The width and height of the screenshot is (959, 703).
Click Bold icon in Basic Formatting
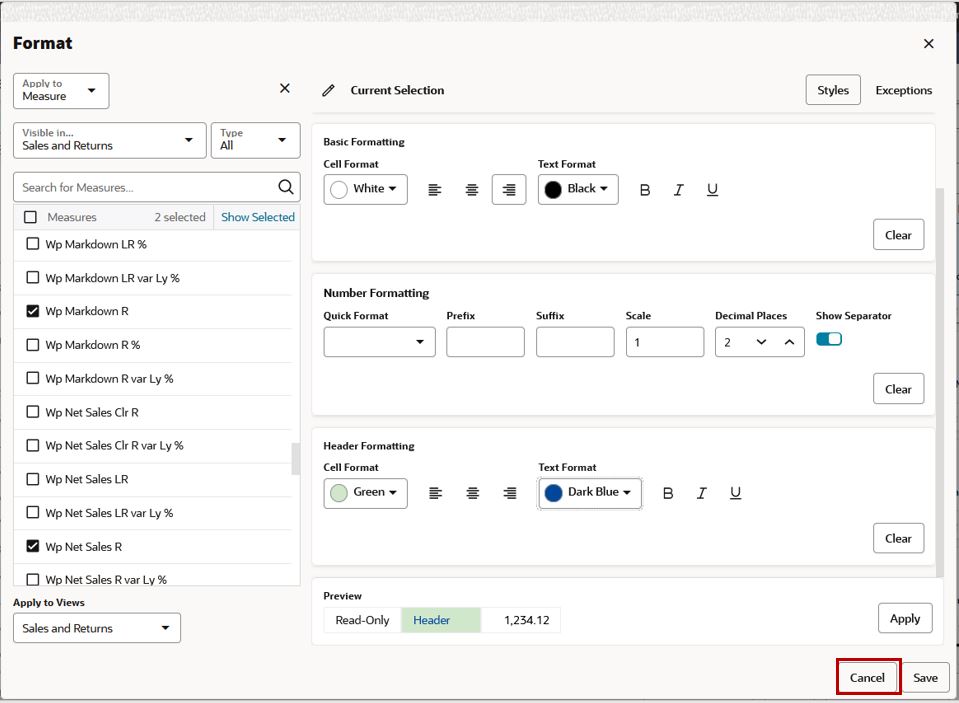pyautogui.click(x=645, y=190)
